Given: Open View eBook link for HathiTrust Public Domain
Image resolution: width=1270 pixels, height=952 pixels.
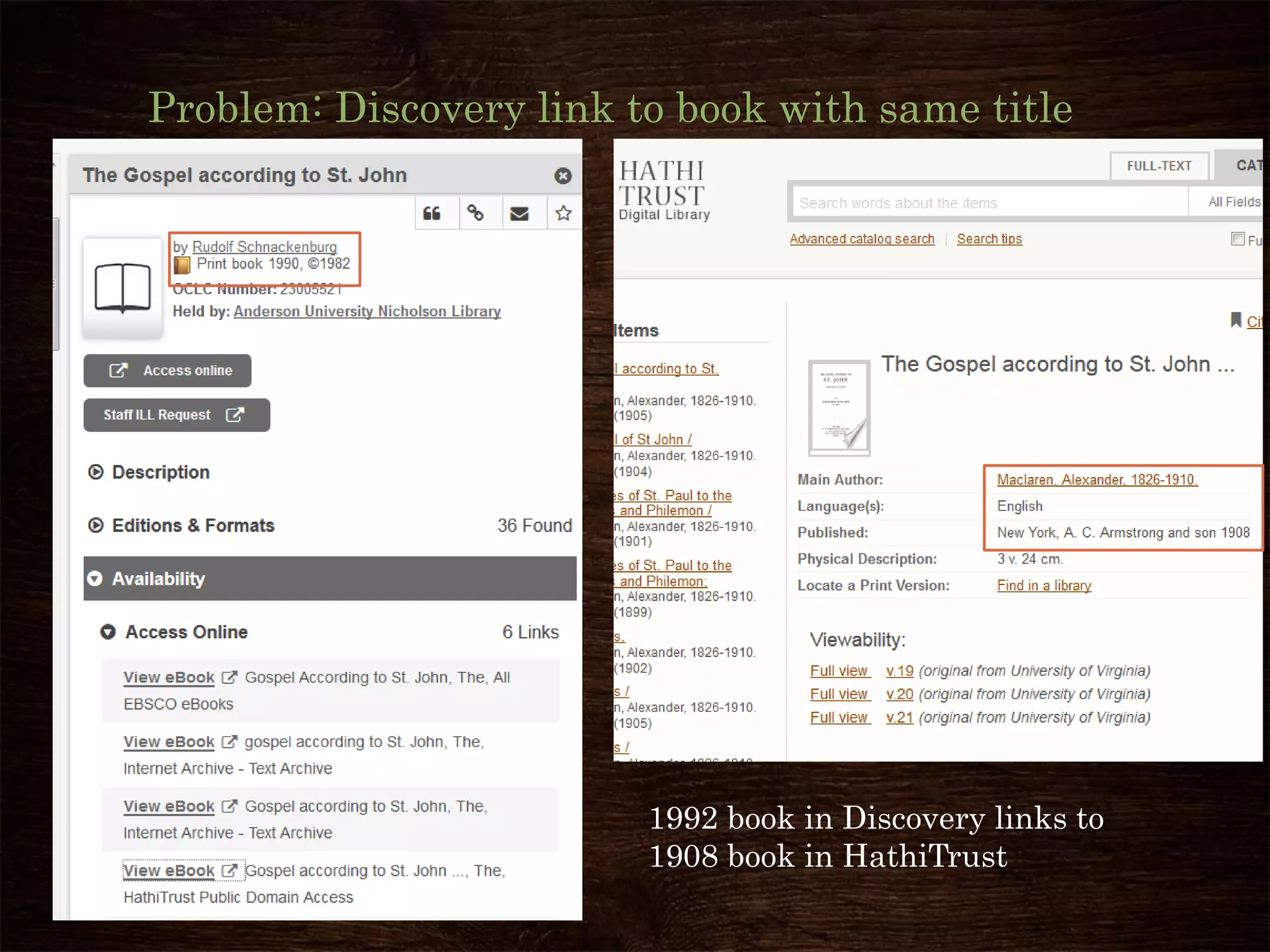Looking at the screenshot, I should point(169,871).
